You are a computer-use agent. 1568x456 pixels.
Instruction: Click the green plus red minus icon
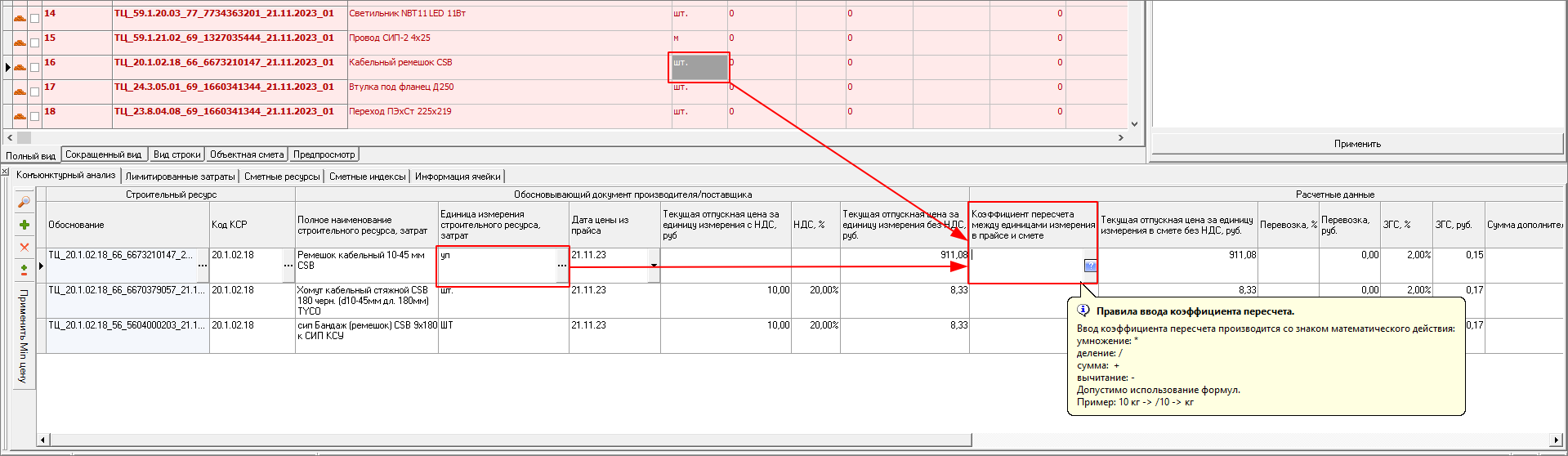coord(24,270)
